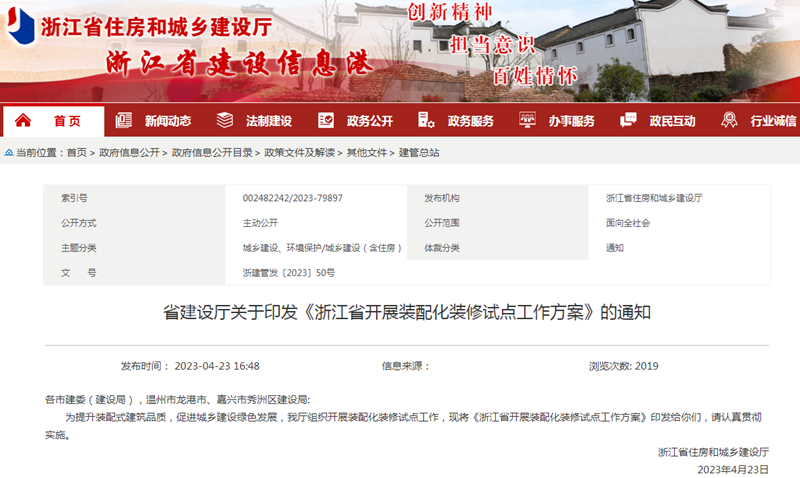This screenshot has width=800, height=478.
Task: Click the 发布机构 label cell
Action: (x=497, y=198)
